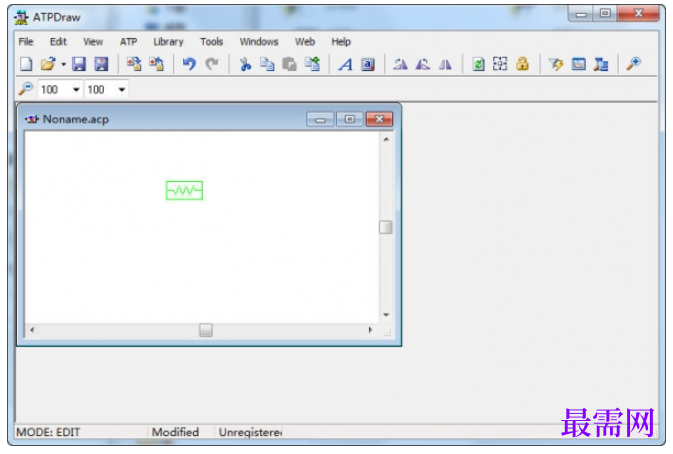
Task: Save the current project
Action: (79, 64)
